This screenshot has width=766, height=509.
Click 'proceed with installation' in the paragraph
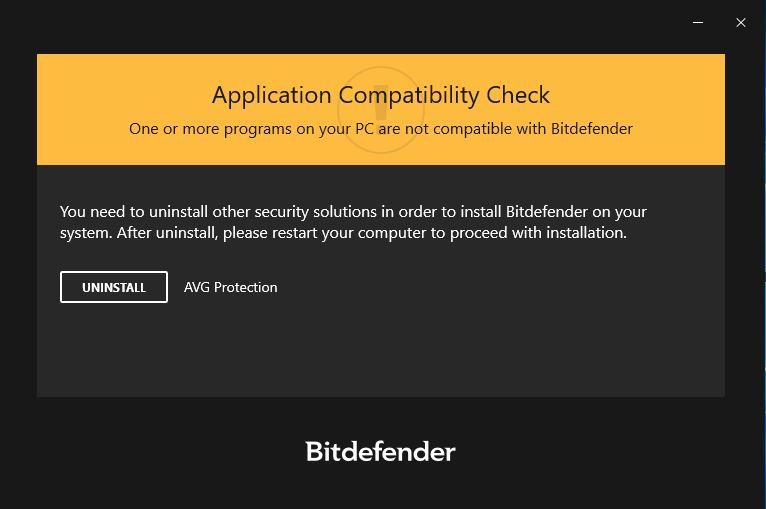[x=537, y=233]
